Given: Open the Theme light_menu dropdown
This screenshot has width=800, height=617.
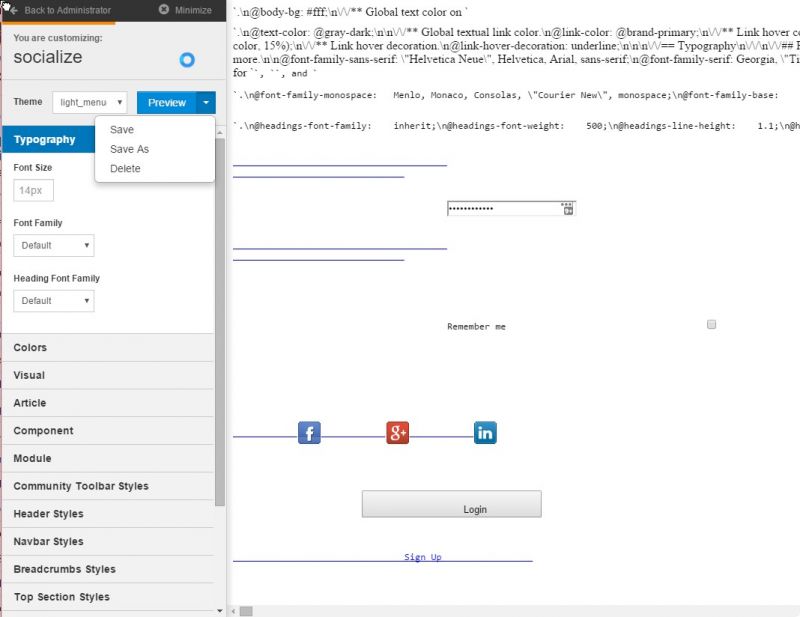Looking at the screenshot, I should click(90, 103).
